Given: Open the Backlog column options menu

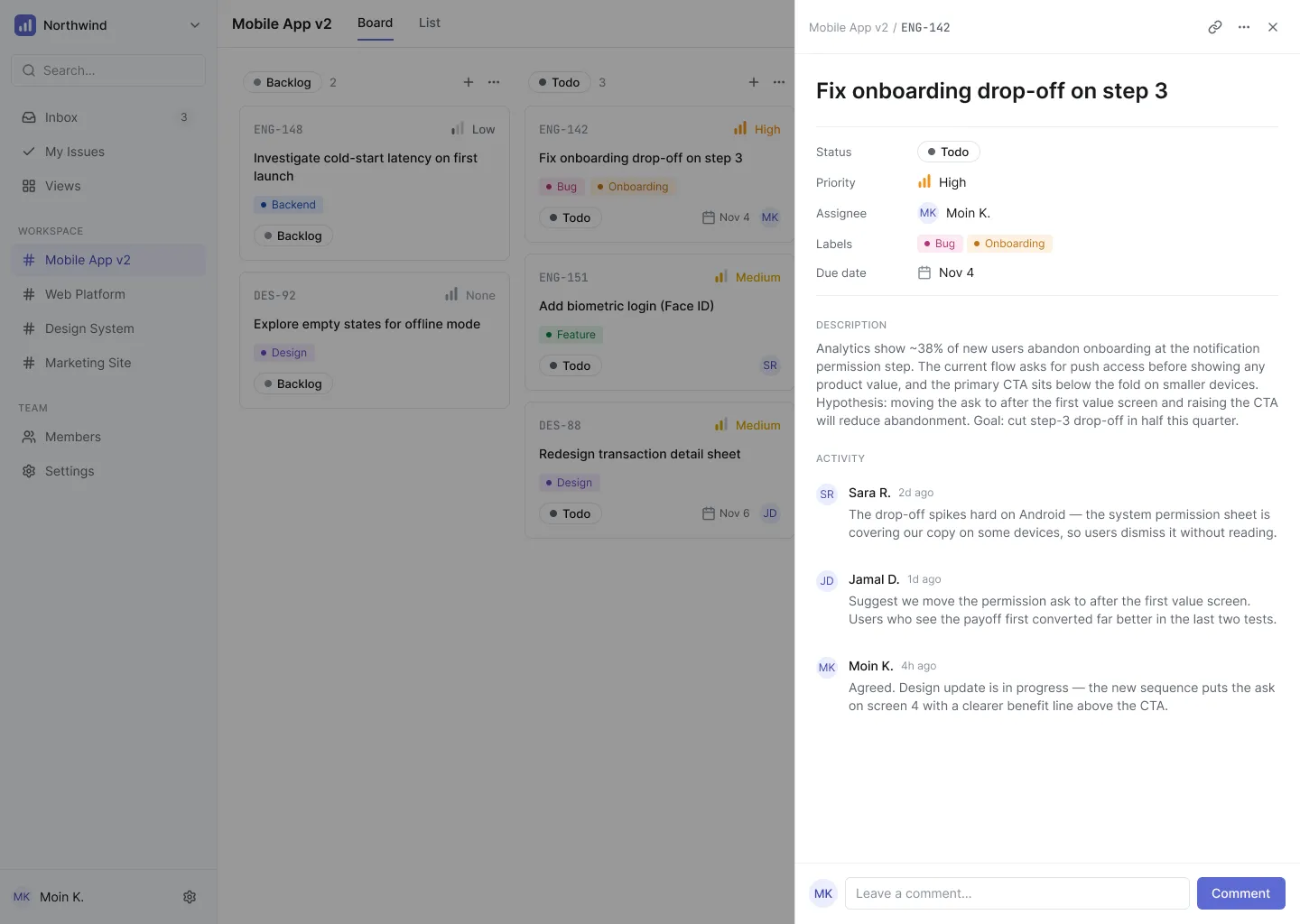Looking at the screenshot, I should point(494,82).
